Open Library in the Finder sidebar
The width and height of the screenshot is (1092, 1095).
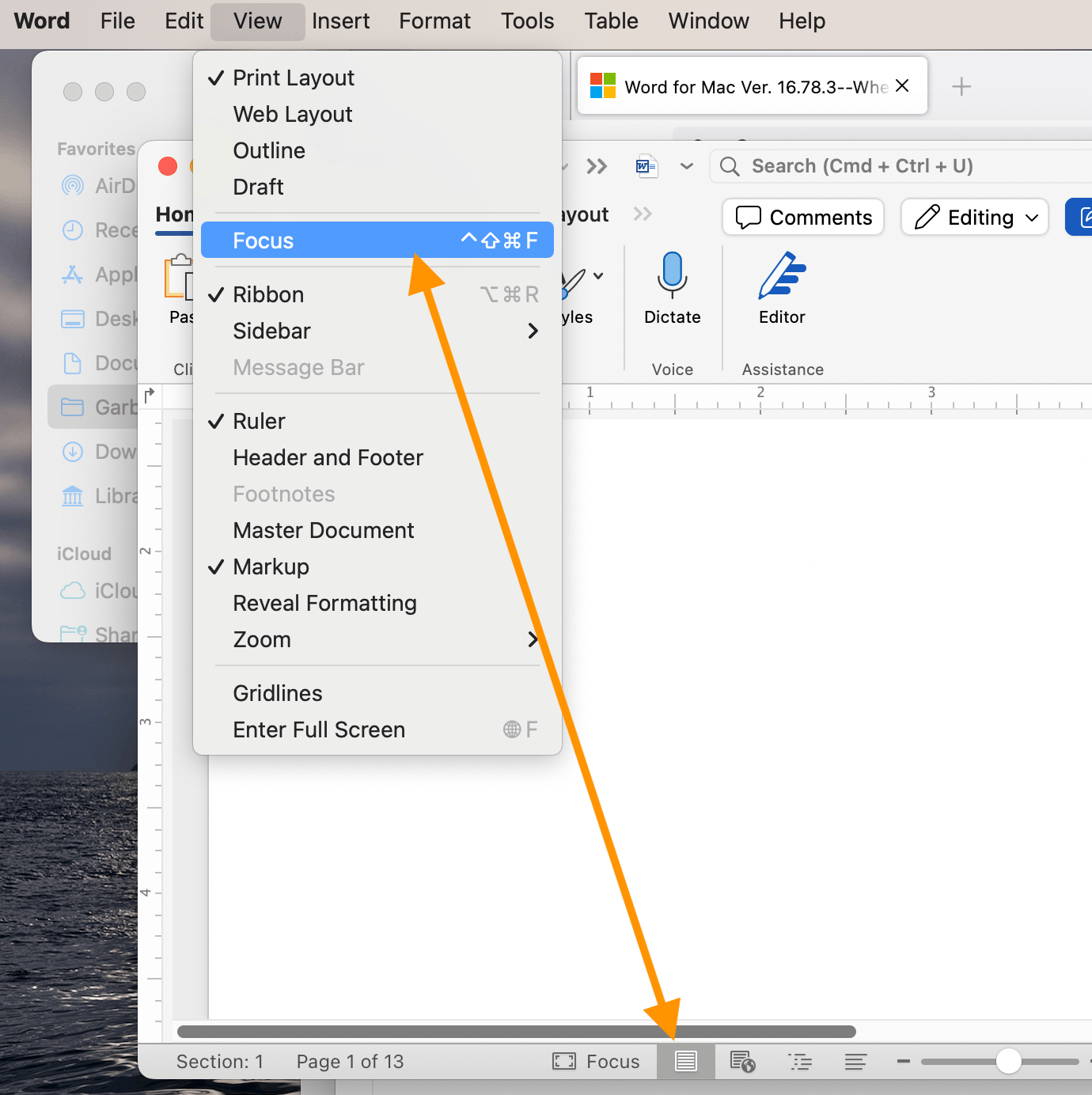point(99,496)
